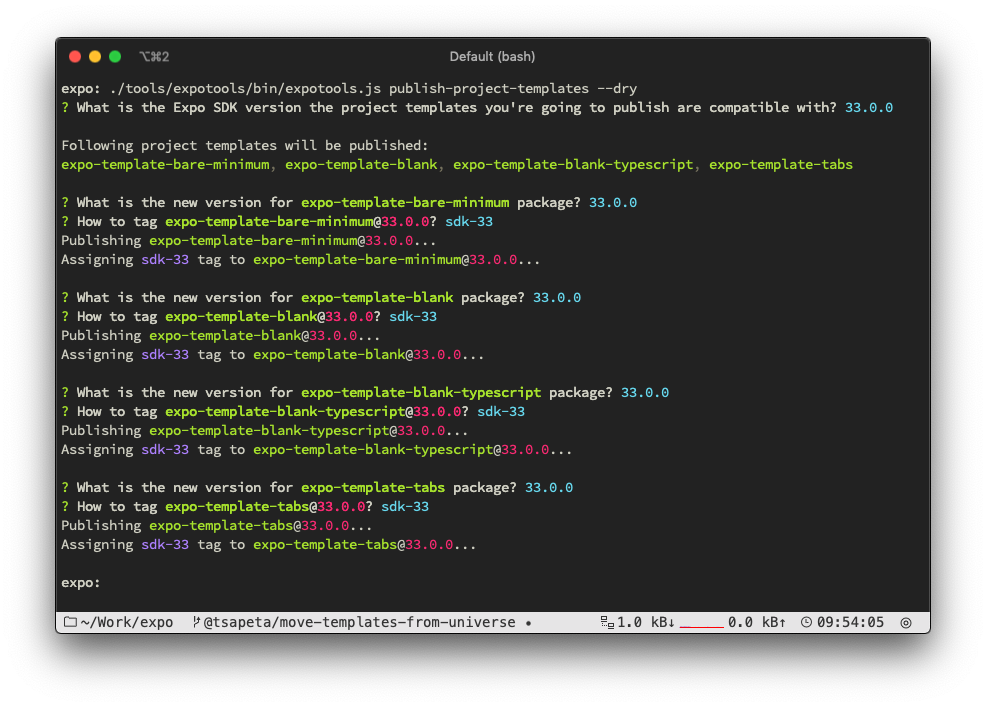
Task: Click the green zoom window button
Action: pyautogui.click(x=115, y=57)
